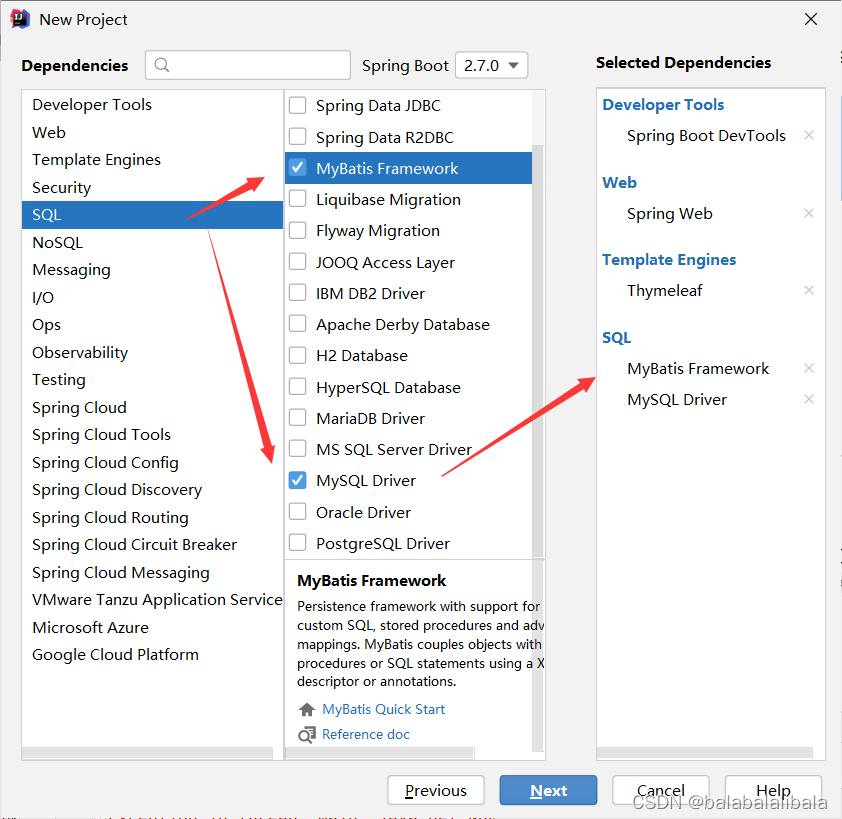Screen dimensions: 842x819
Task: Click Thymeleaf in Selected Dependencies
Action: pos(664,291)
